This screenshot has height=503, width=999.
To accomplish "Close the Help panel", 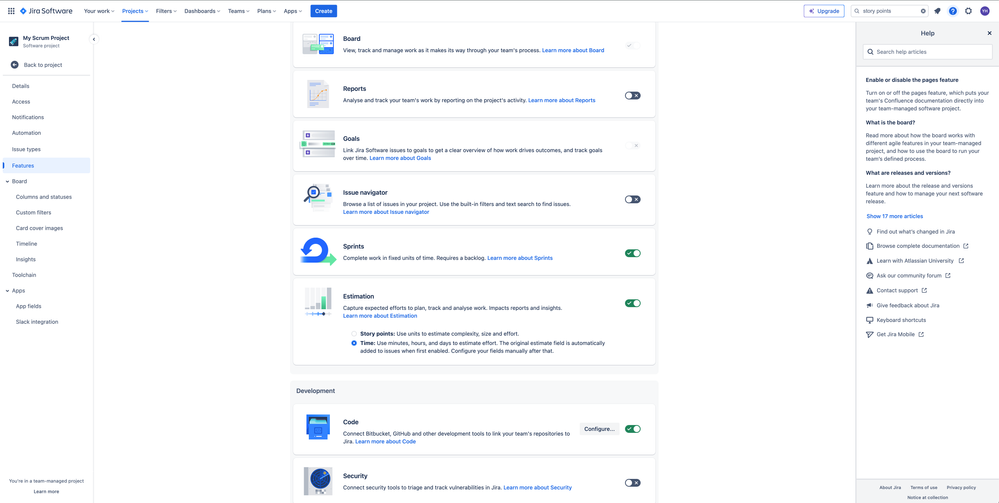I will 989,33.
